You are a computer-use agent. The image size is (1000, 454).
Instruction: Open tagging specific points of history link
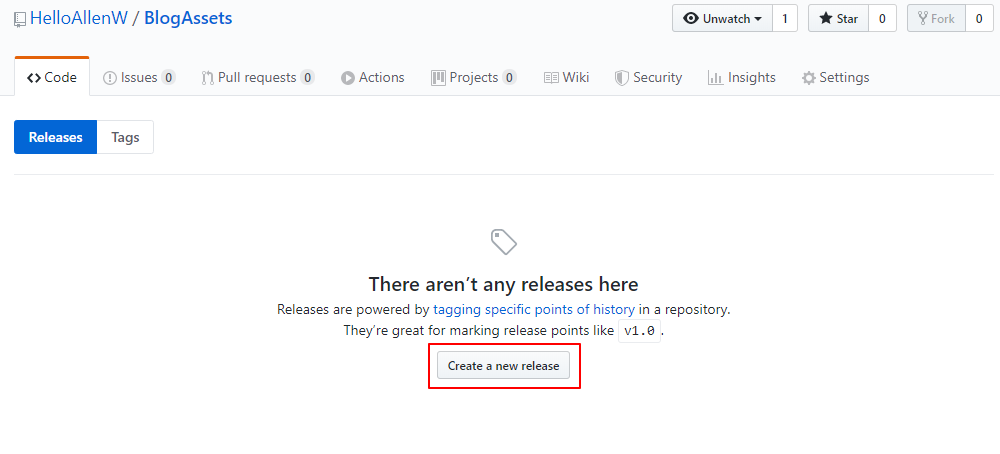(534, 310)
